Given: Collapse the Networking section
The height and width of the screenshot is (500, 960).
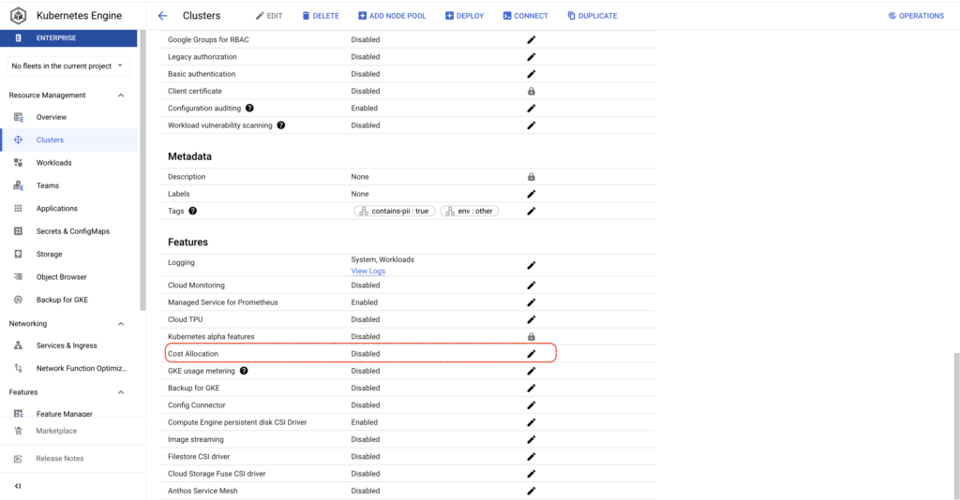Looking at the screenshot, I should click(121, 324).
